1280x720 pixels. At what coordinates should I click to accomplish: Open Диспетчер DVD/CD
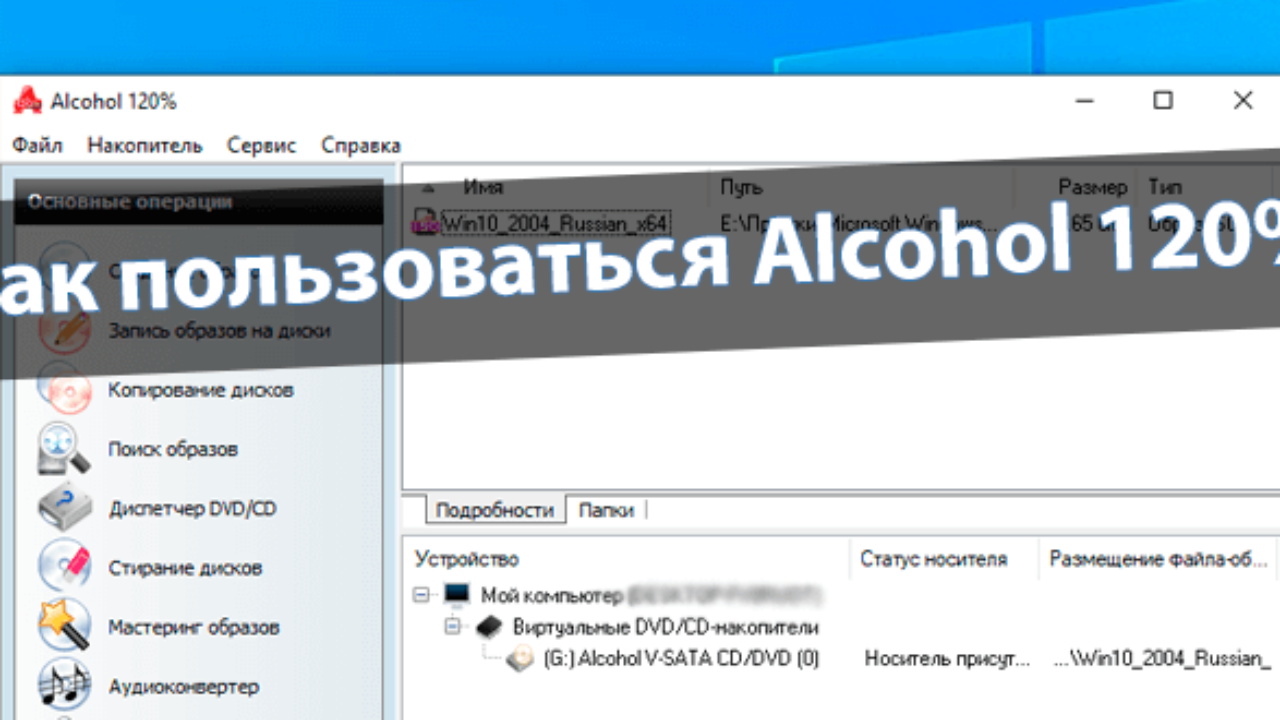point(192,508)
